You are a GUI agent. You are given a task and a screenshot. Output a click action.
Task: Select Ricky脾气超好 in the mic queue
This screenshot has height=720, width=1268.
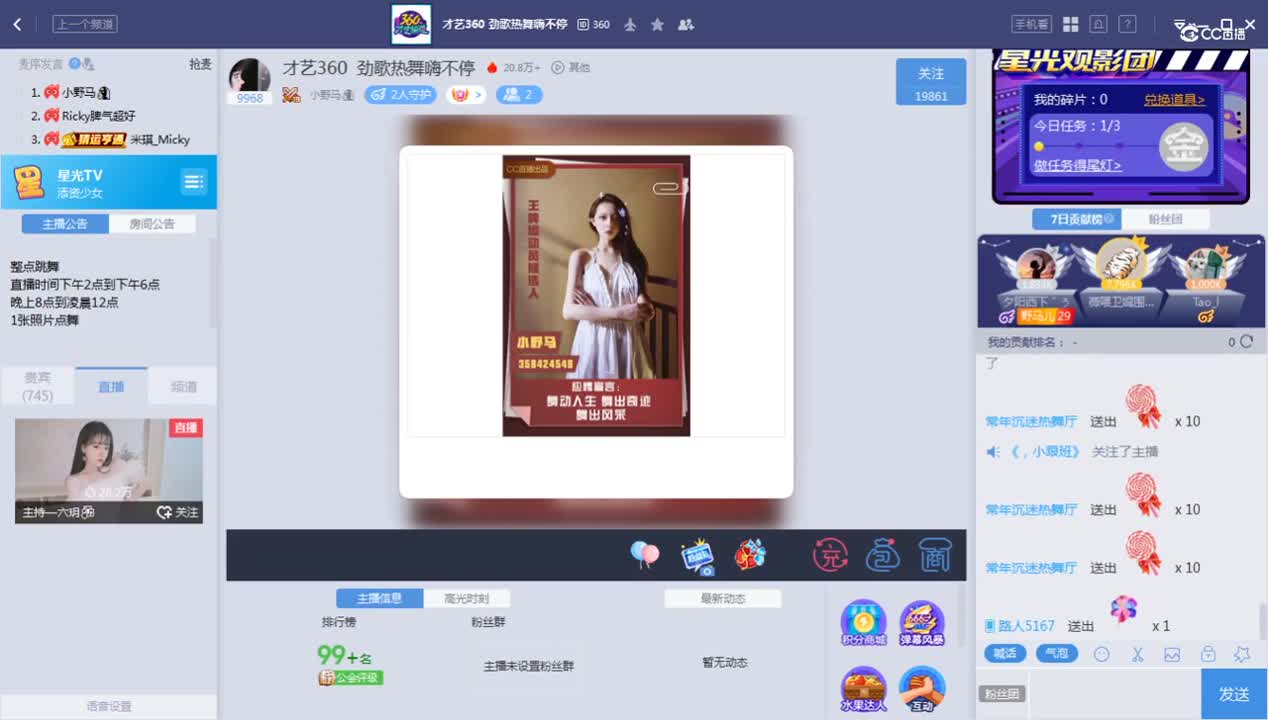tap(98, 116)
